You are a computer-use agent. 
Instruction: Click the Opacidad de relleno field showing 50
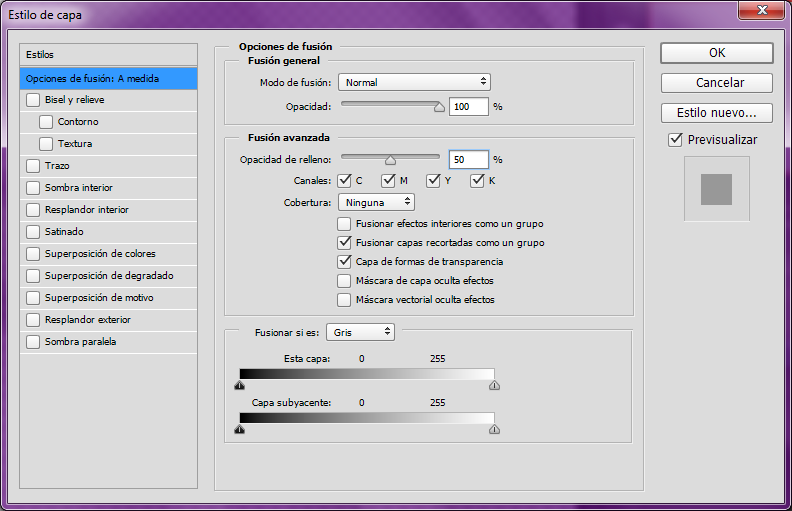pos(469,160)
